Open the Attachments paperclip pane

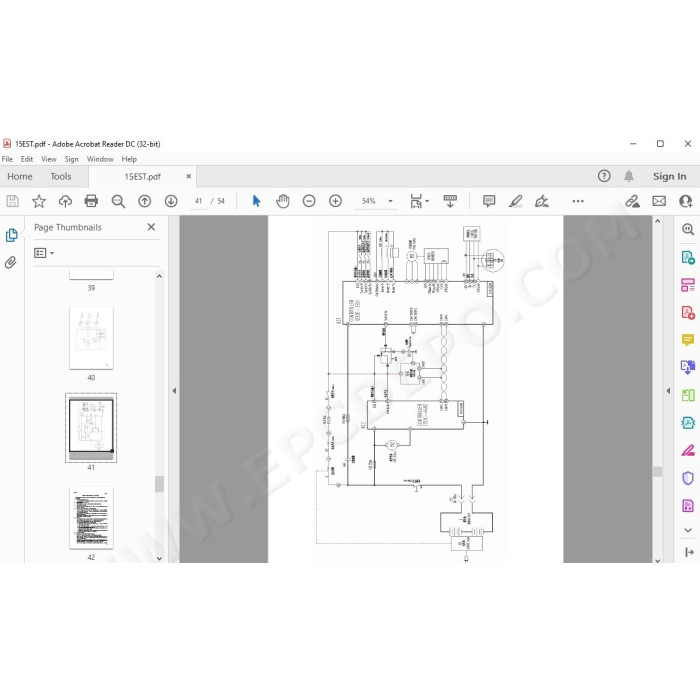pyautogui.click(x=11, y=262)
